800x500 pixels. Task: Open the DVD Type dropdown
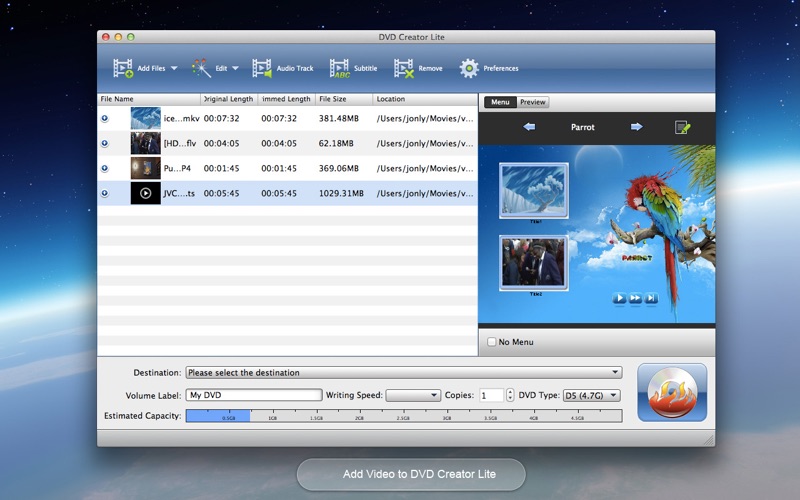pyautogui.click(x=591, y=395)
